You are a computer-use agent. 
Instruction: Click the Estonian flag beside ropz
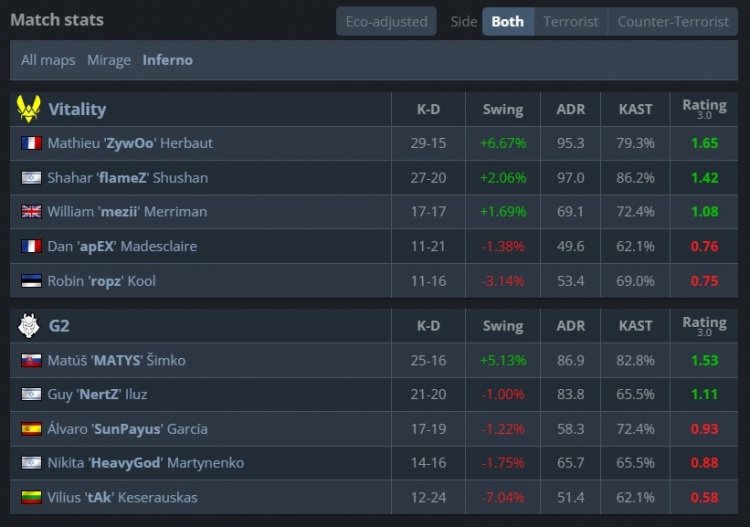click(x=31, y=281)
